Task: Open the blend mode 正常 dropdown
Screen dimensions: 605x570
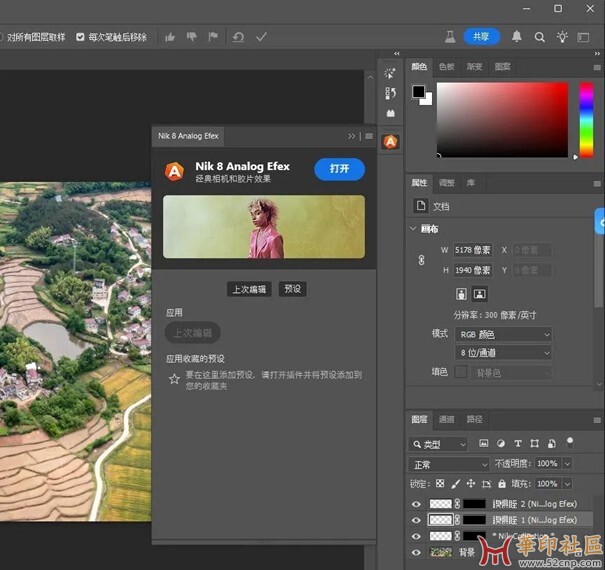Action: (449, 465)
